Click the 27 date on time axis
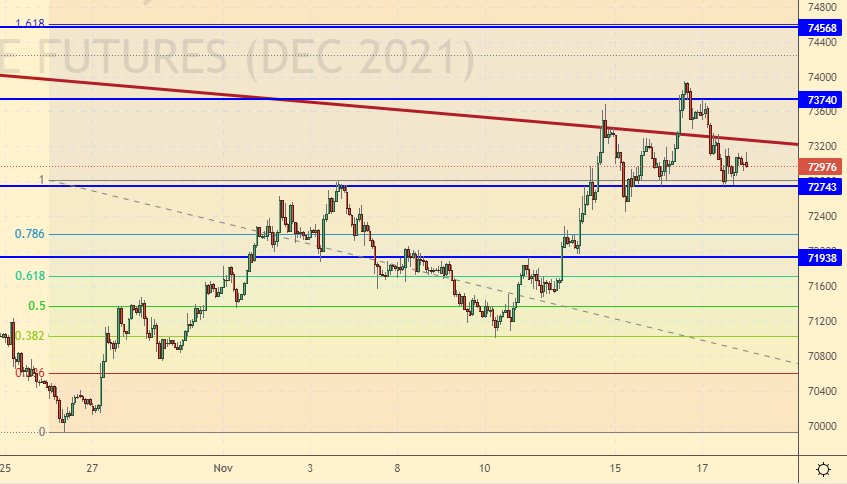Viewport: 847px width, 484px height. (x=92, y=468)
